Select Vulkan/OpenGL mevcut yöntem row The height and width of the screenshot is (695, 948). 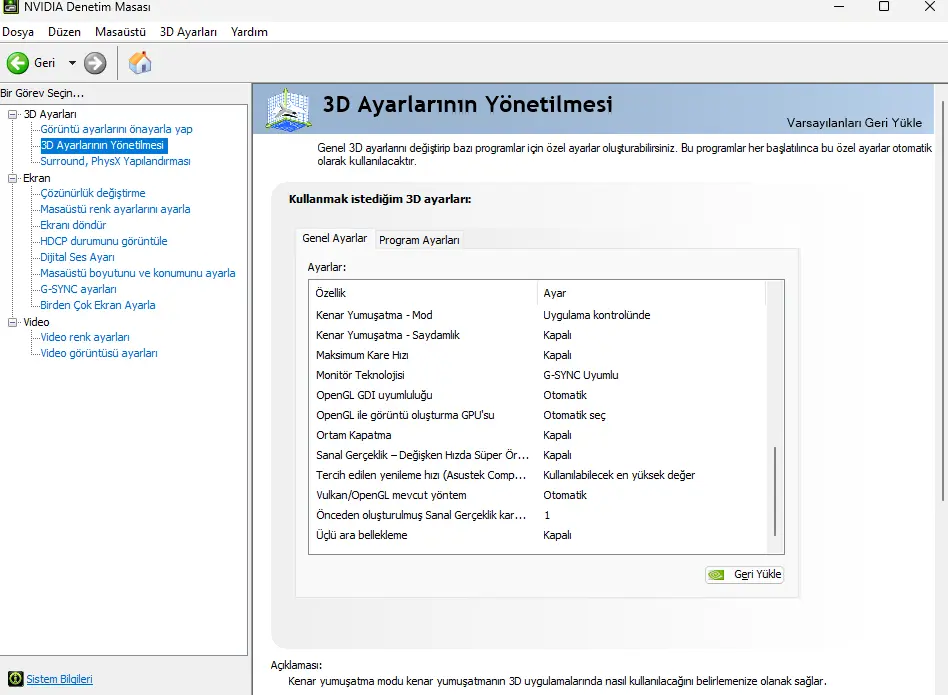point(538,495)
